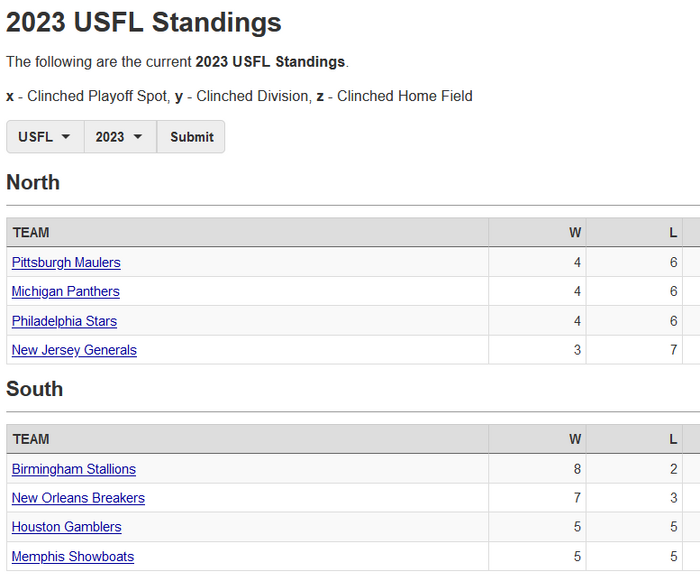
Task: Open the USFL league dropdown
Action: click(x=45, y=137)
